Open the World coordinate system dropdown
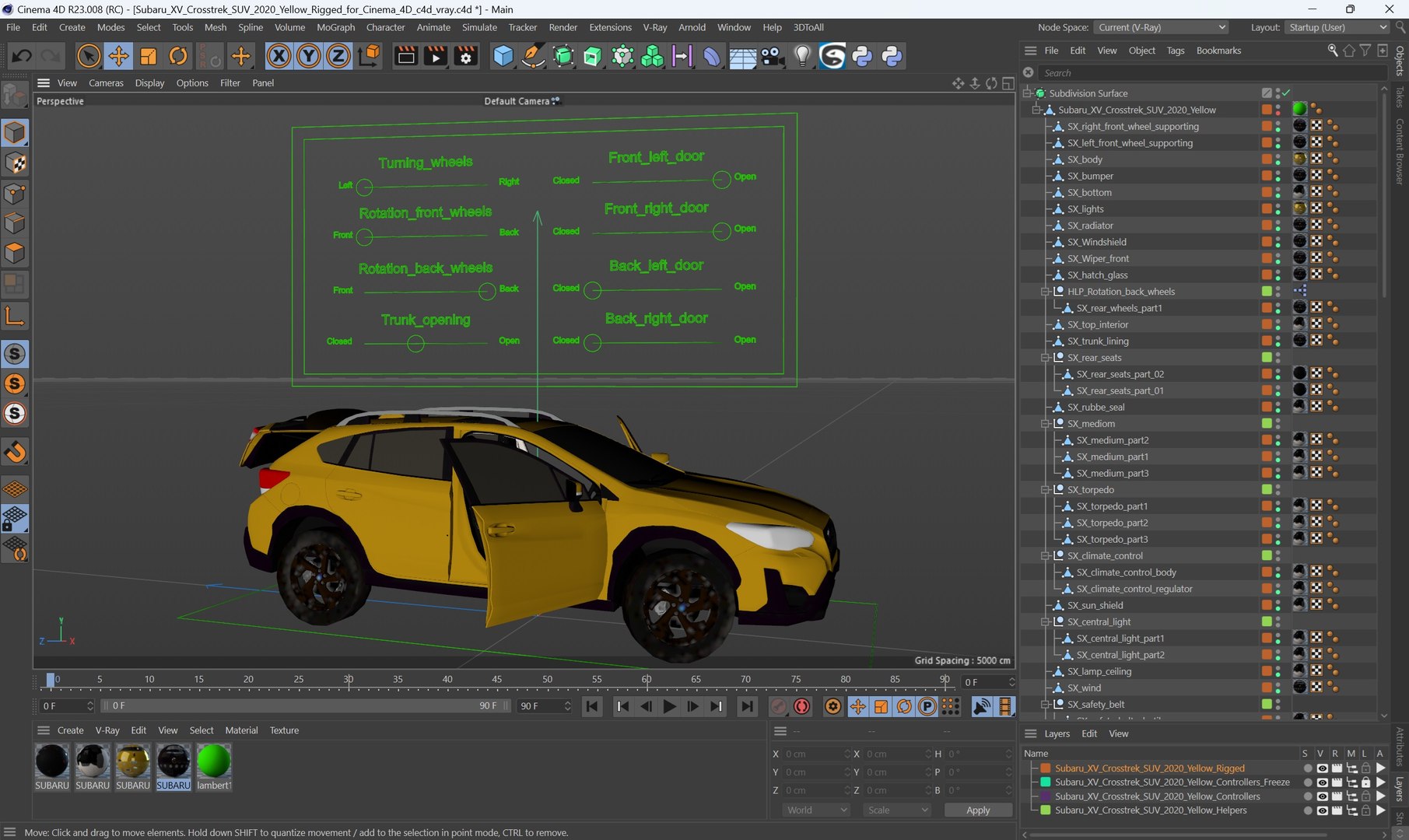The width and height of the screenshot is (1409, 840). 815,810
